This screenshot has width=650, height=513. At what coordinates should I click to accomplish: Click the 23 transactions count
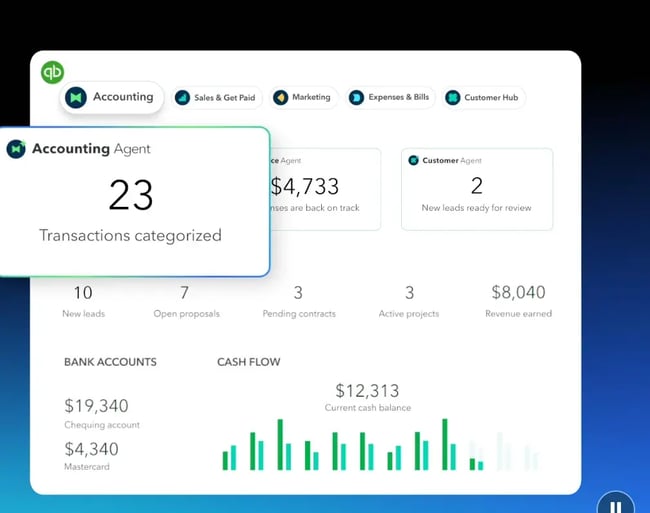tap(131, 195)
